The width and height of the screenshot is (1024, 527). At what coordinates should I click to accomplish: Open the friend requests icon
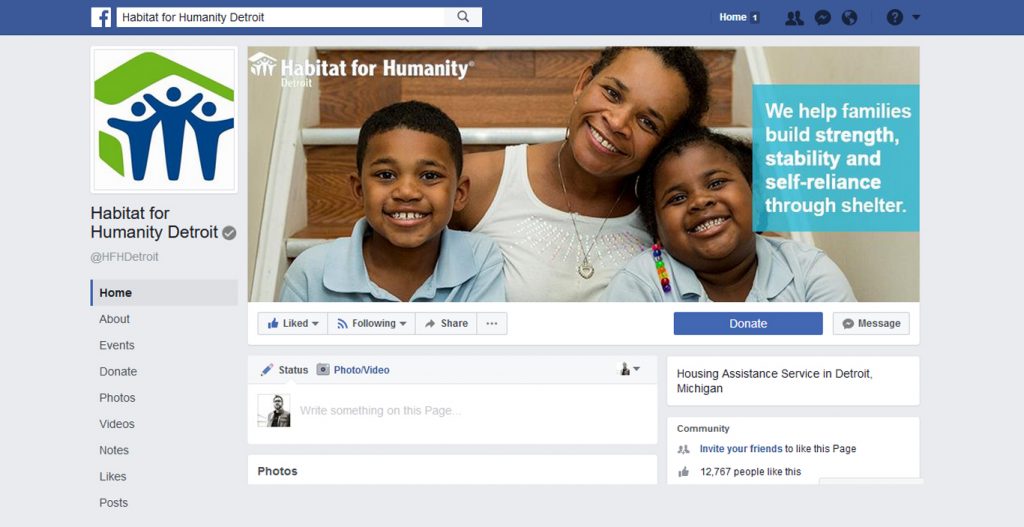coord(794,18)
